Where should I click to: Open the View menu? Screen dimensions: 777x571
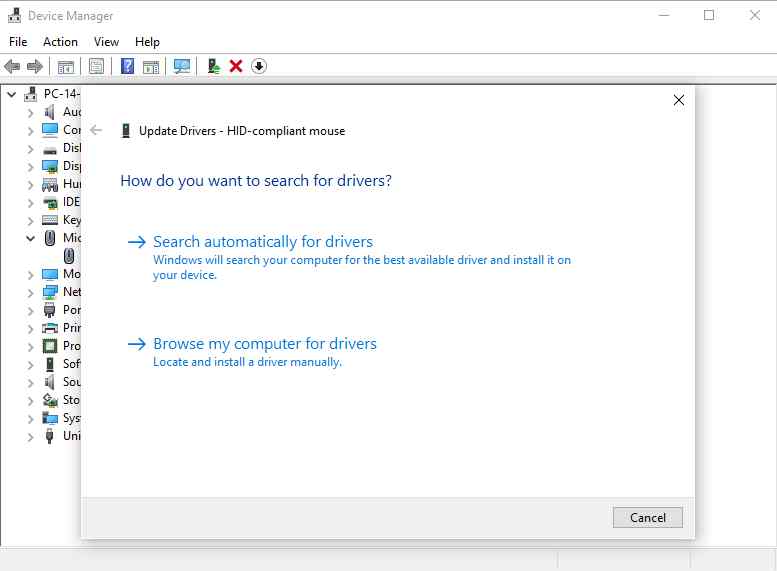tap(107, 42)
